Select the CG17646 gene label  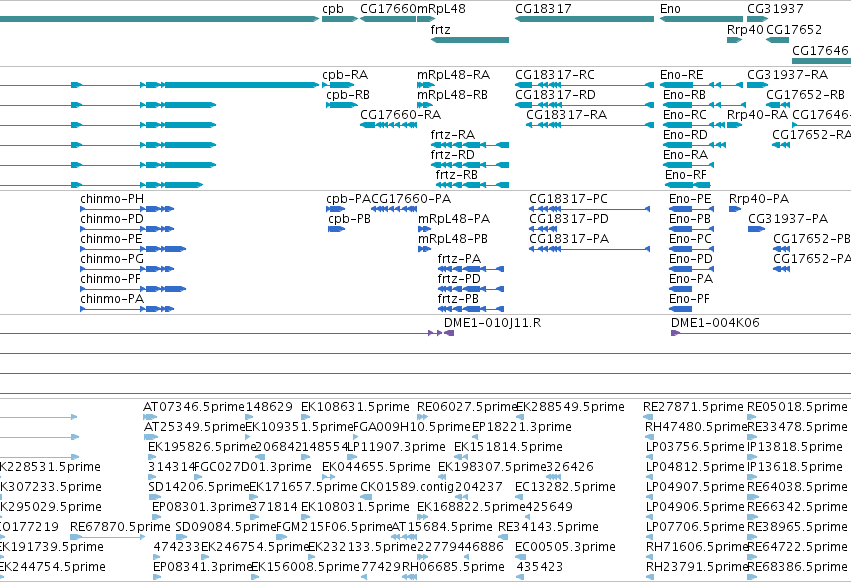click(820, 50)
